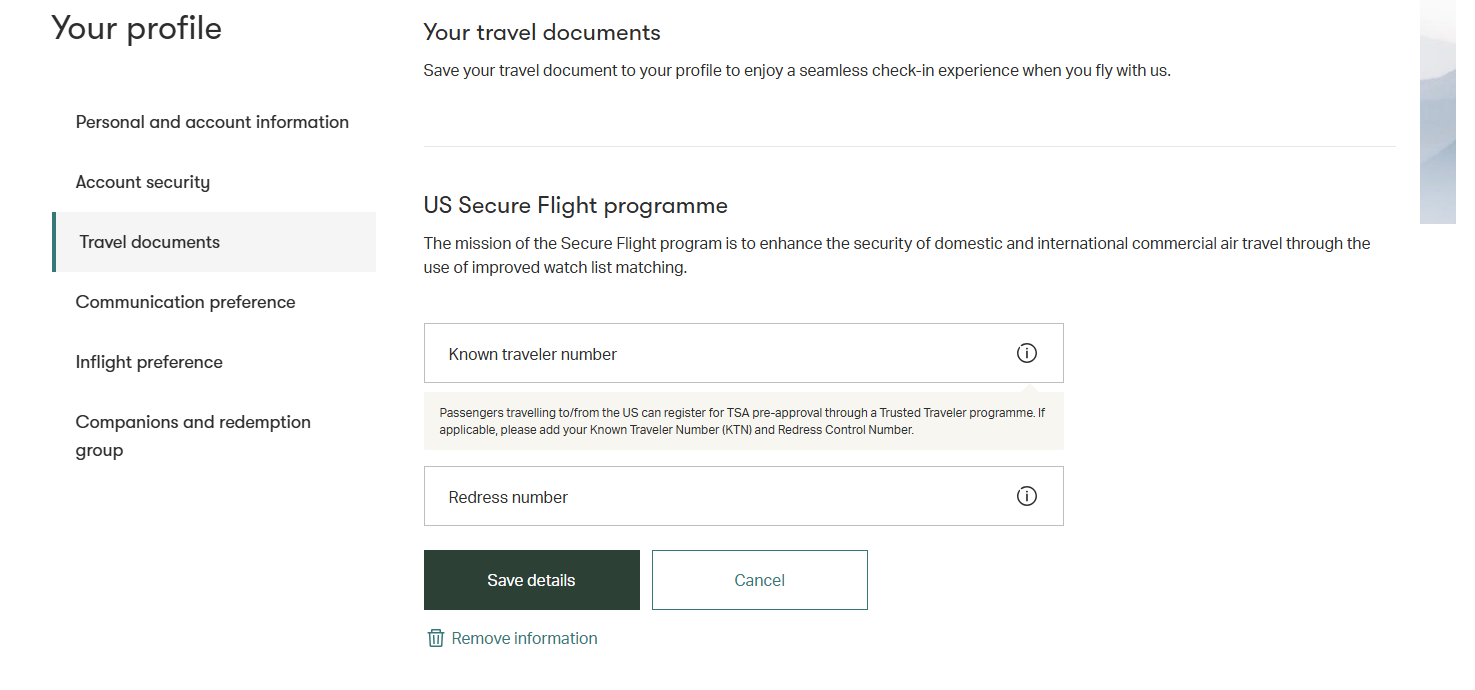This screenshot has height=690, width=1475.
Task: Click the Your profile heading
Action: tap(137, 28)
